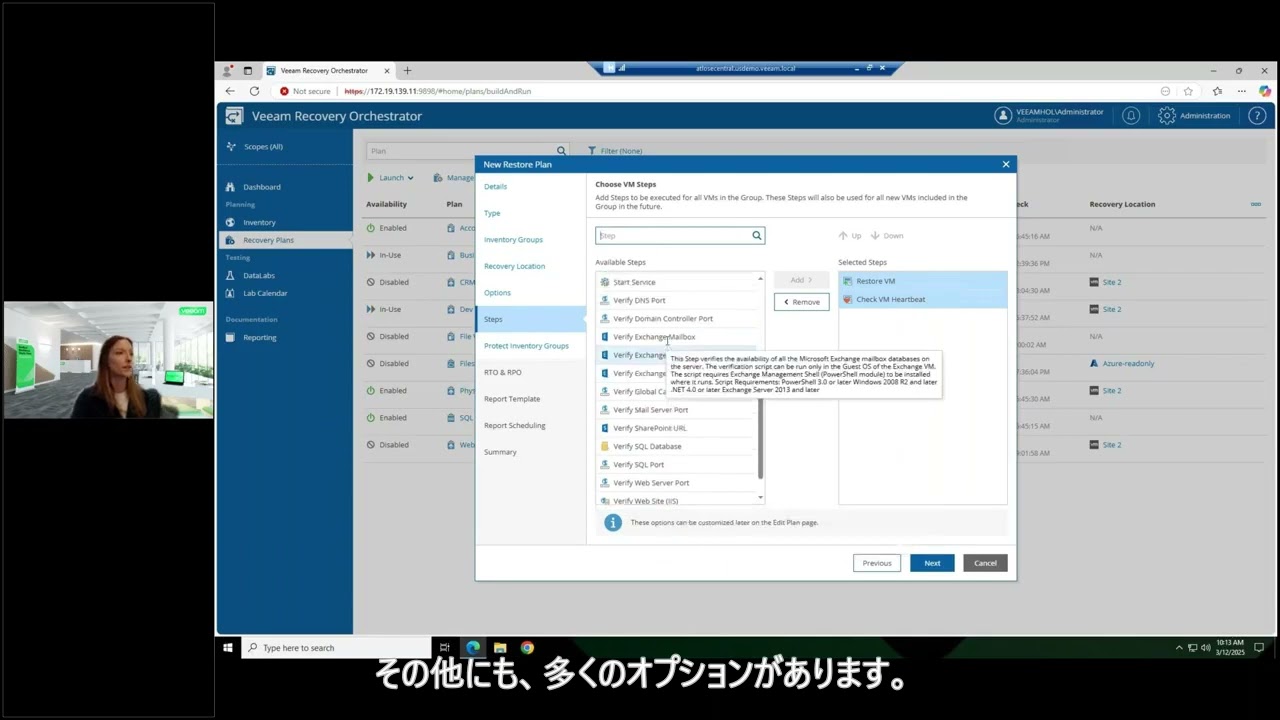Open DataLabs in the sidebar
This screenshot has height=720, width=1280.
[x=259, y=275]
